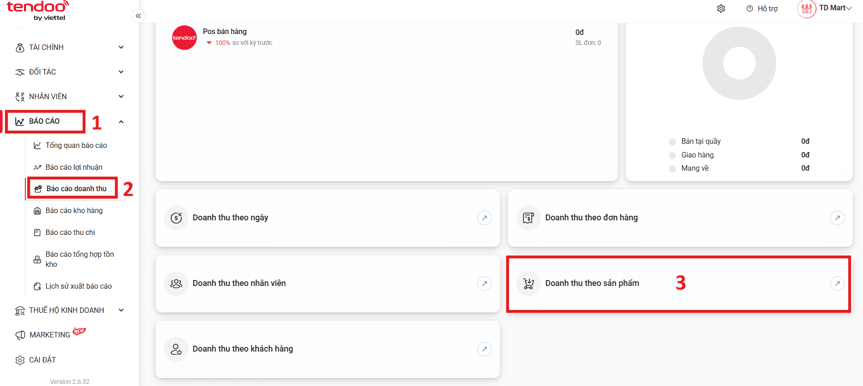Collapse the BÁO CÁO menu chevron

coord(121,121)
